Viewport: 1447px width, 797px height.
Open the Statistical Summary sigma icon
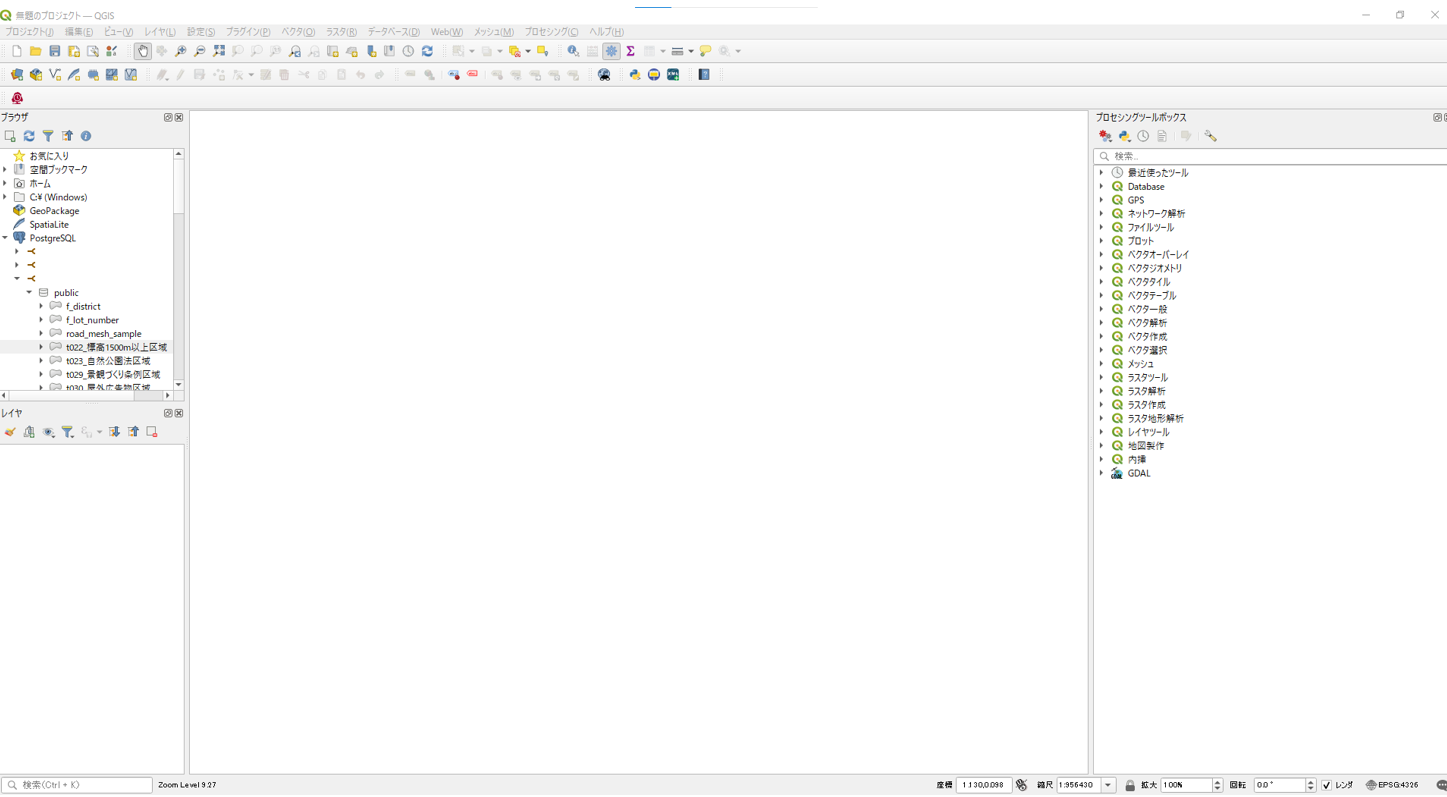click(630, 51)
